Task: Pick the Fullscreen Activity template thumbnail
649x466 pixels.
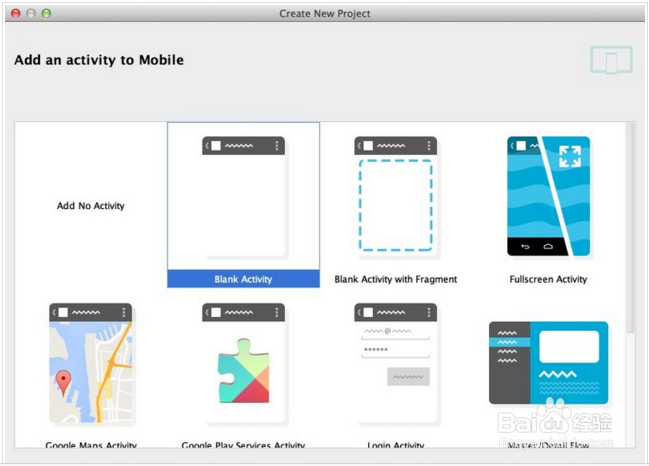Action: click(548, 196)
